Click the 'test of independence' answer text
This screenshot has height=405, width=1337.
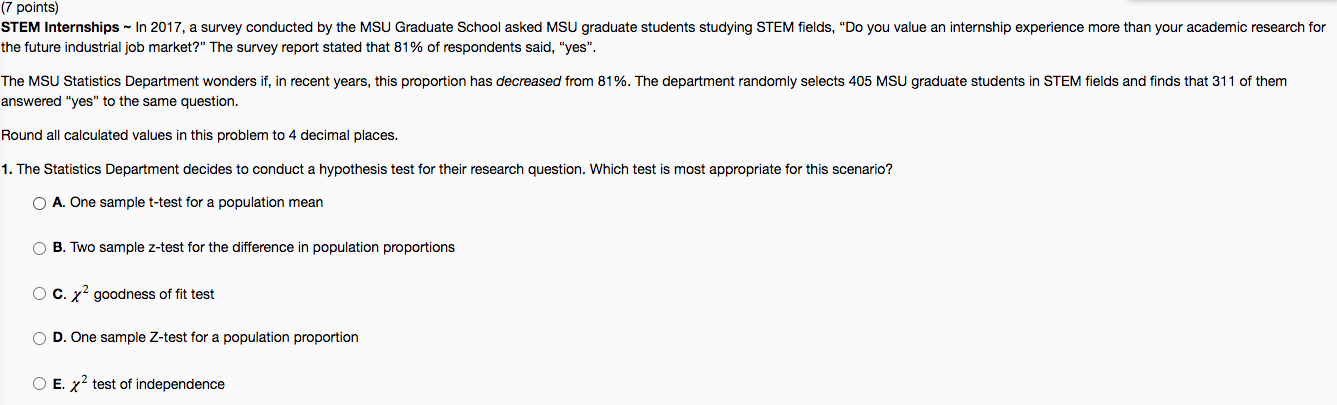click(159, 384)
